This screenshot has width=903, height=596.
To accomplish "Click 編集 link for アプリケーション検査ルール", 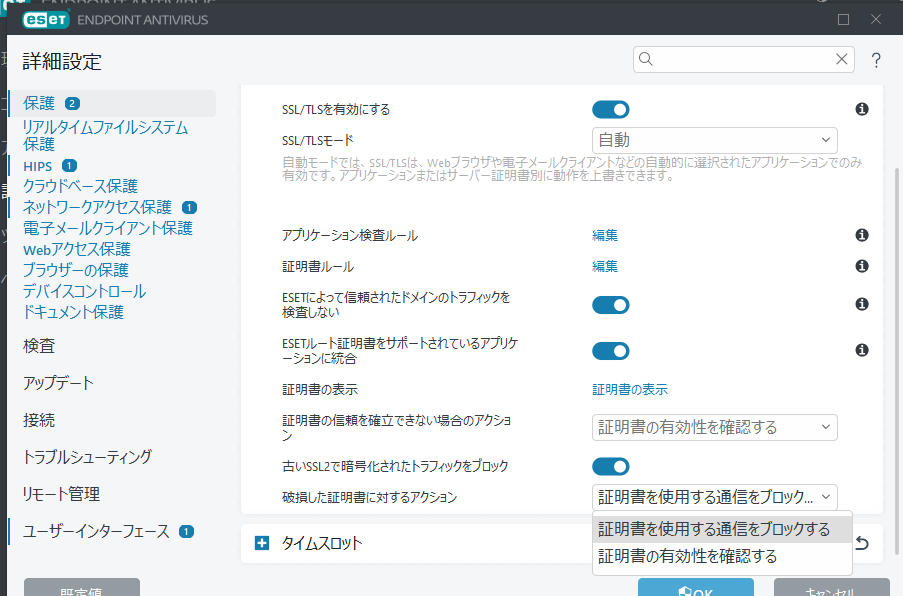I will [605, 235].
